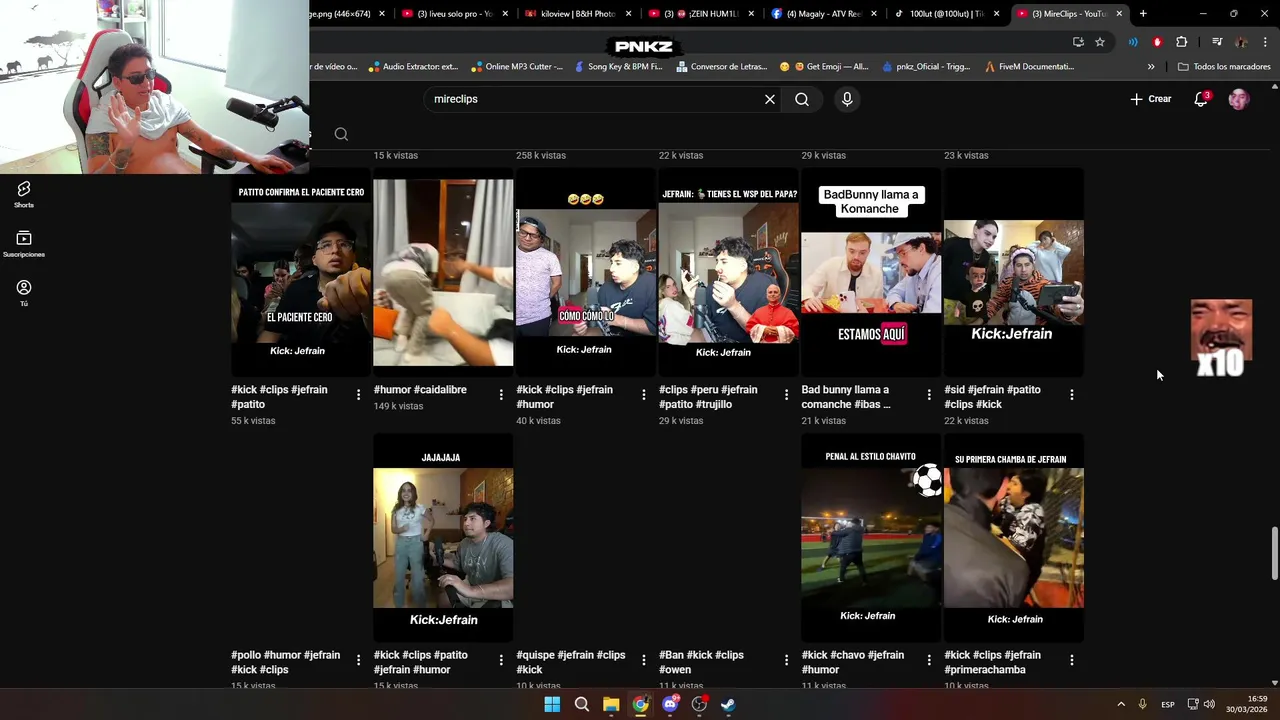Open Online MP3 Cutter bookmark

click(x=516, y=67)
